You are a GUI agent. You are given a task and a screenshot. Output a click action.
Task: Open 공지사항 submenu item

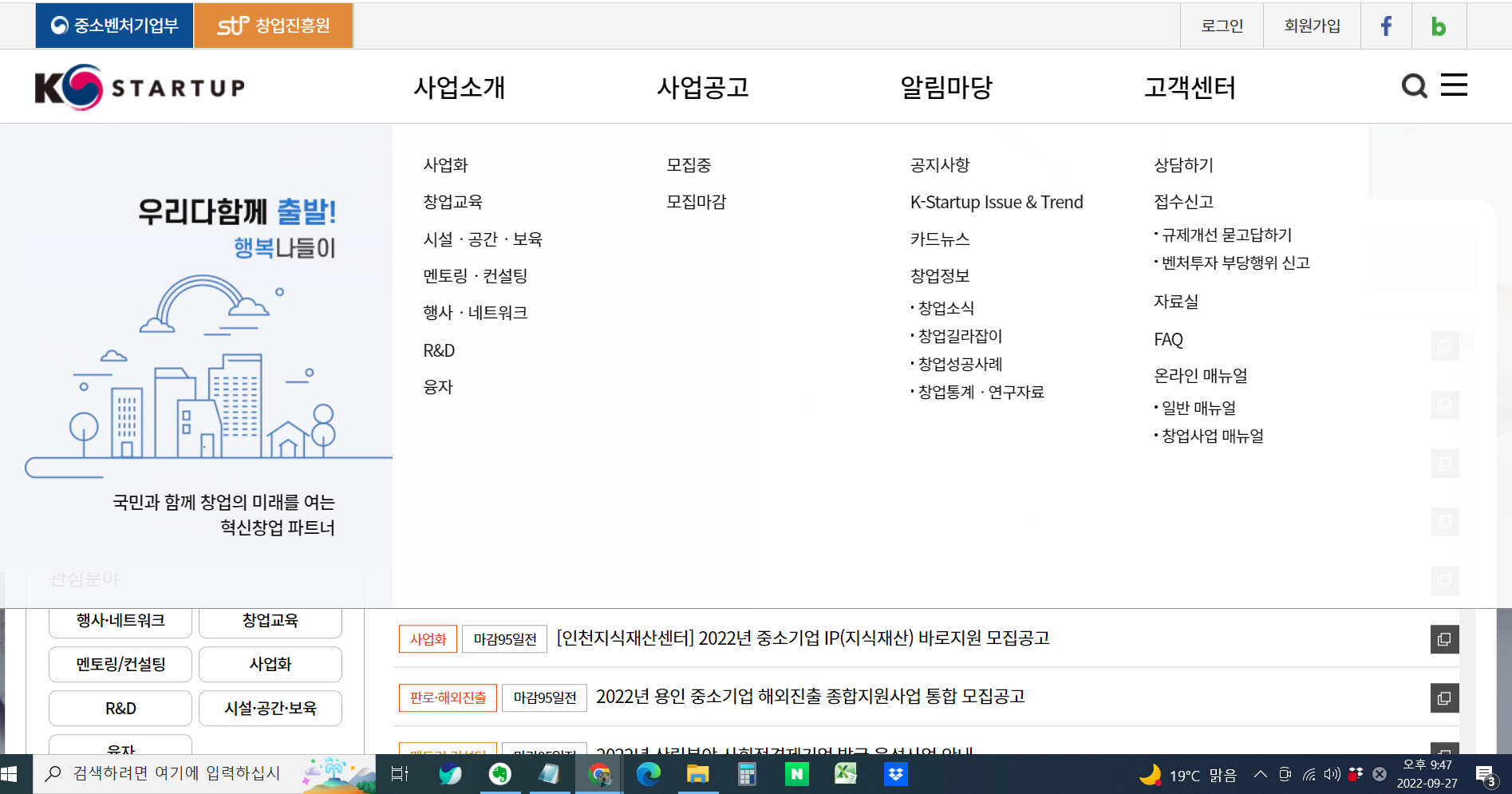tap(940, 165)
